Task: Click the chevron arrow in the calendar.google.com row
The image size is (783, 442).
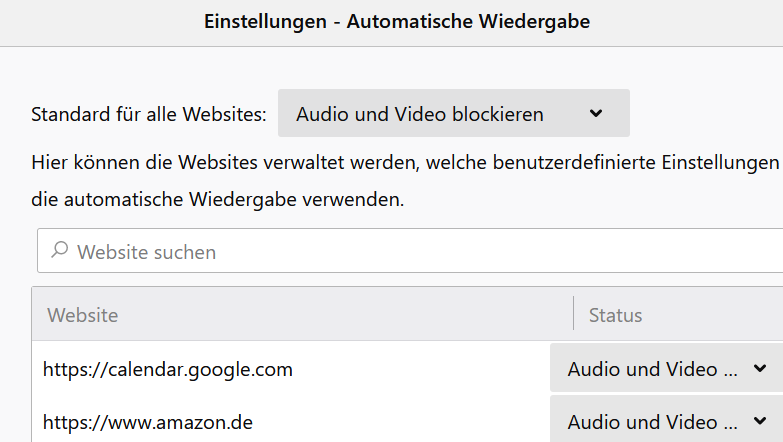Action: (x=758, y=368)
